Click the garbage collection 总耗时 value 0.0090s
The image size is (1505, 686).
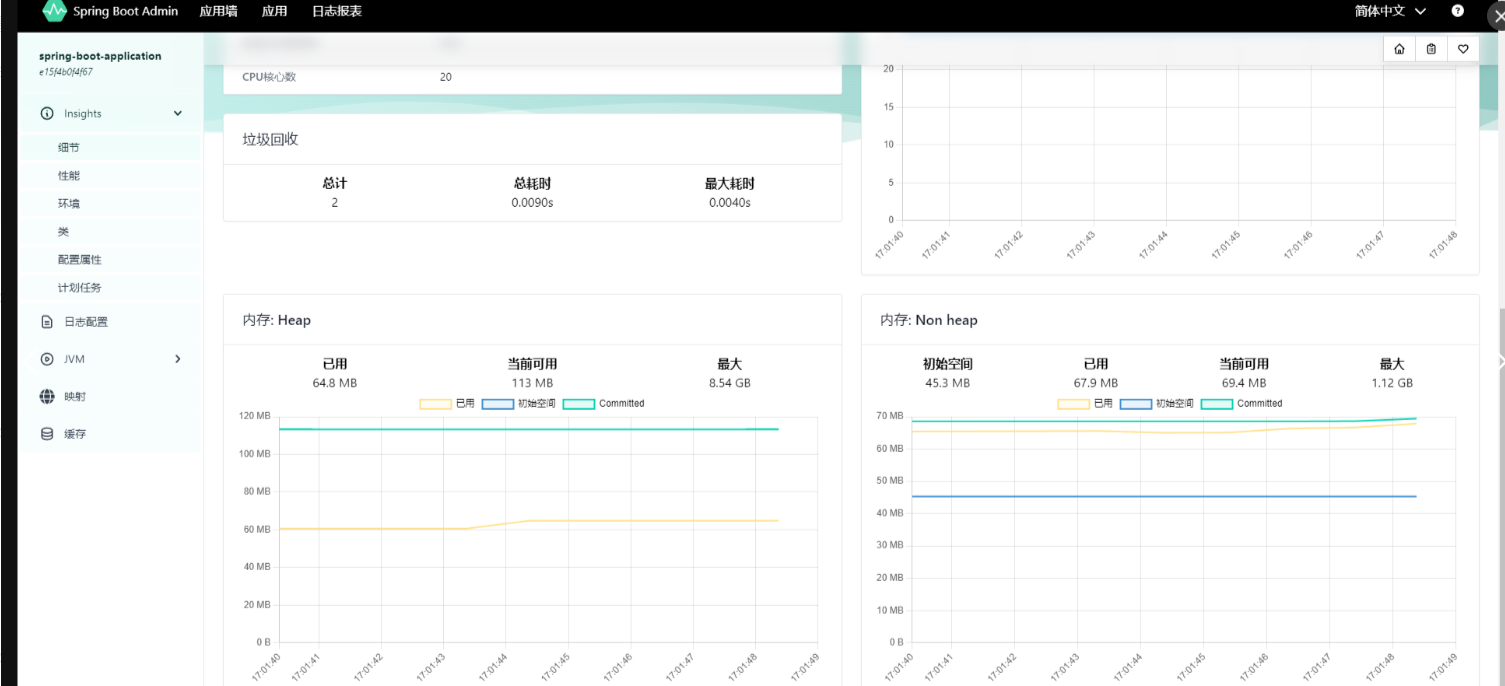[x=532, y=202]
